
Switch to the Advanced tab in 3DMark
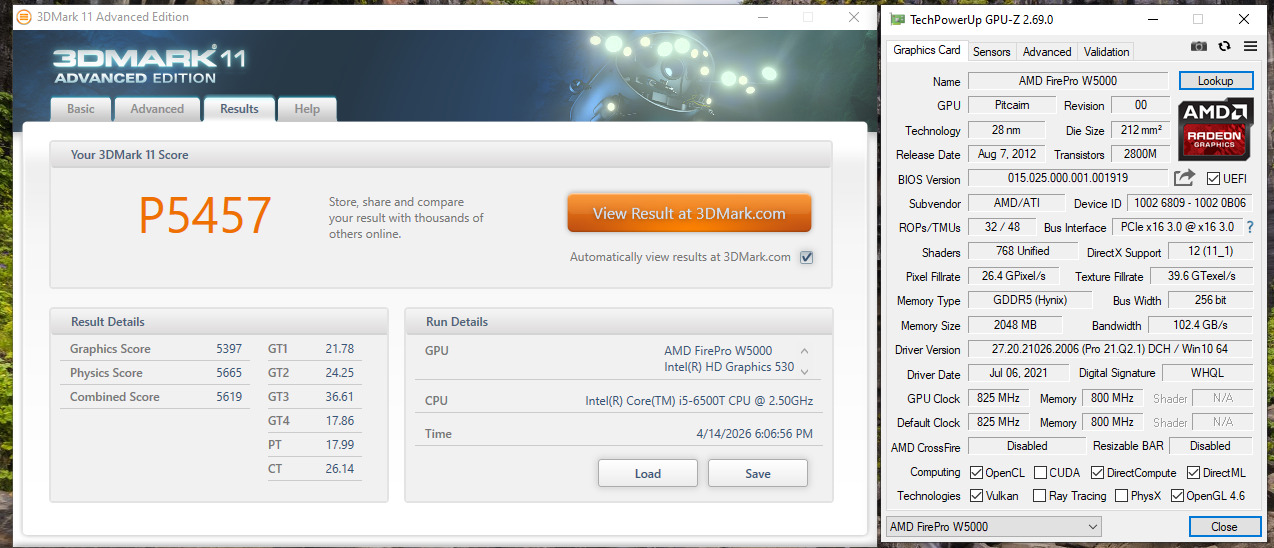click(157, 109)
